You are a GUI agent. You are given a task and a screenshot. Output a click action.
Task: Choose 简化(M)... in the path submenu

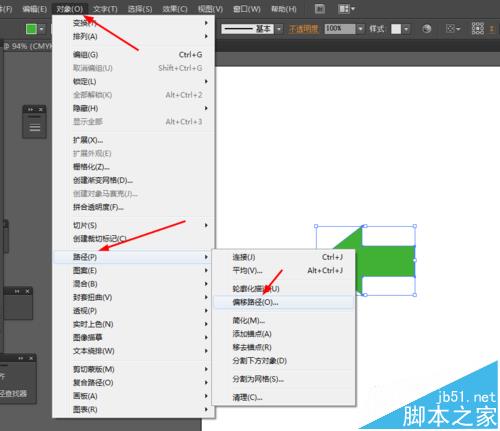click(284, 321)
